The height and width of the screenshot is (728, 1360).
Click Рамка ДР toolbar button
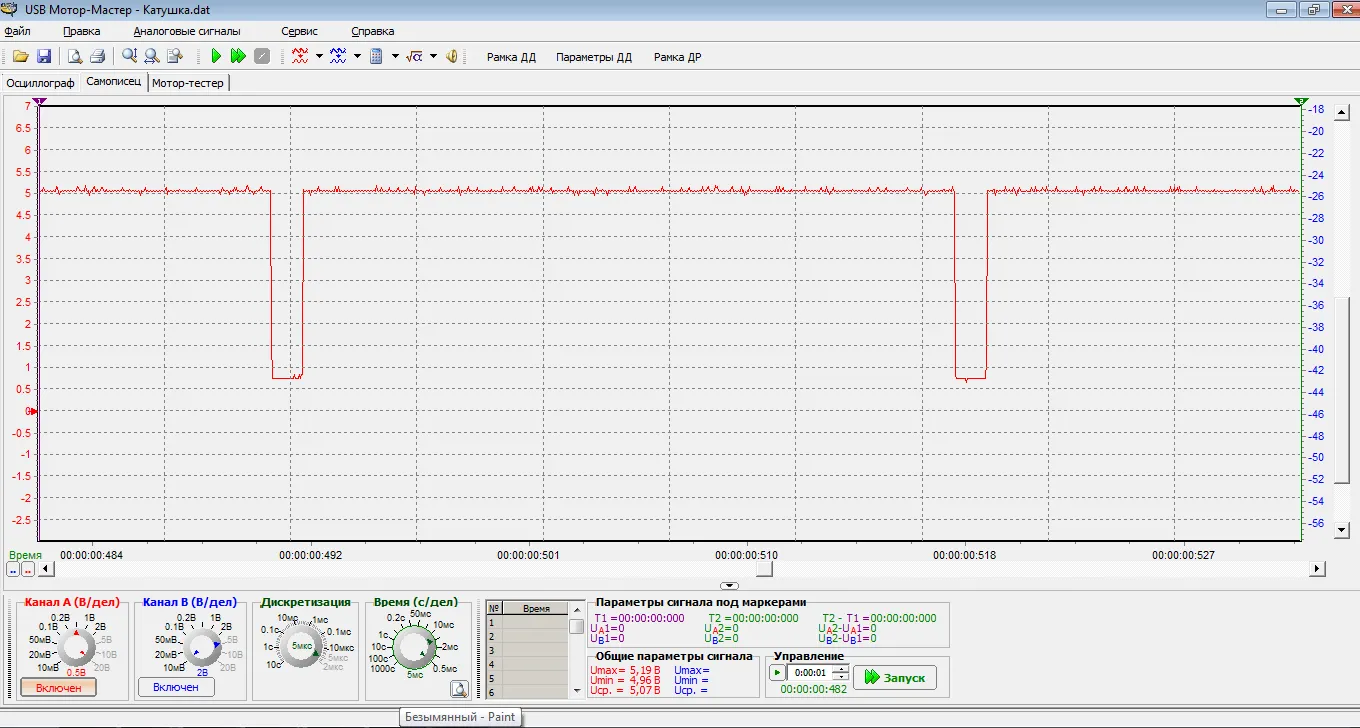pyautogui.click(x=677, y=57)
